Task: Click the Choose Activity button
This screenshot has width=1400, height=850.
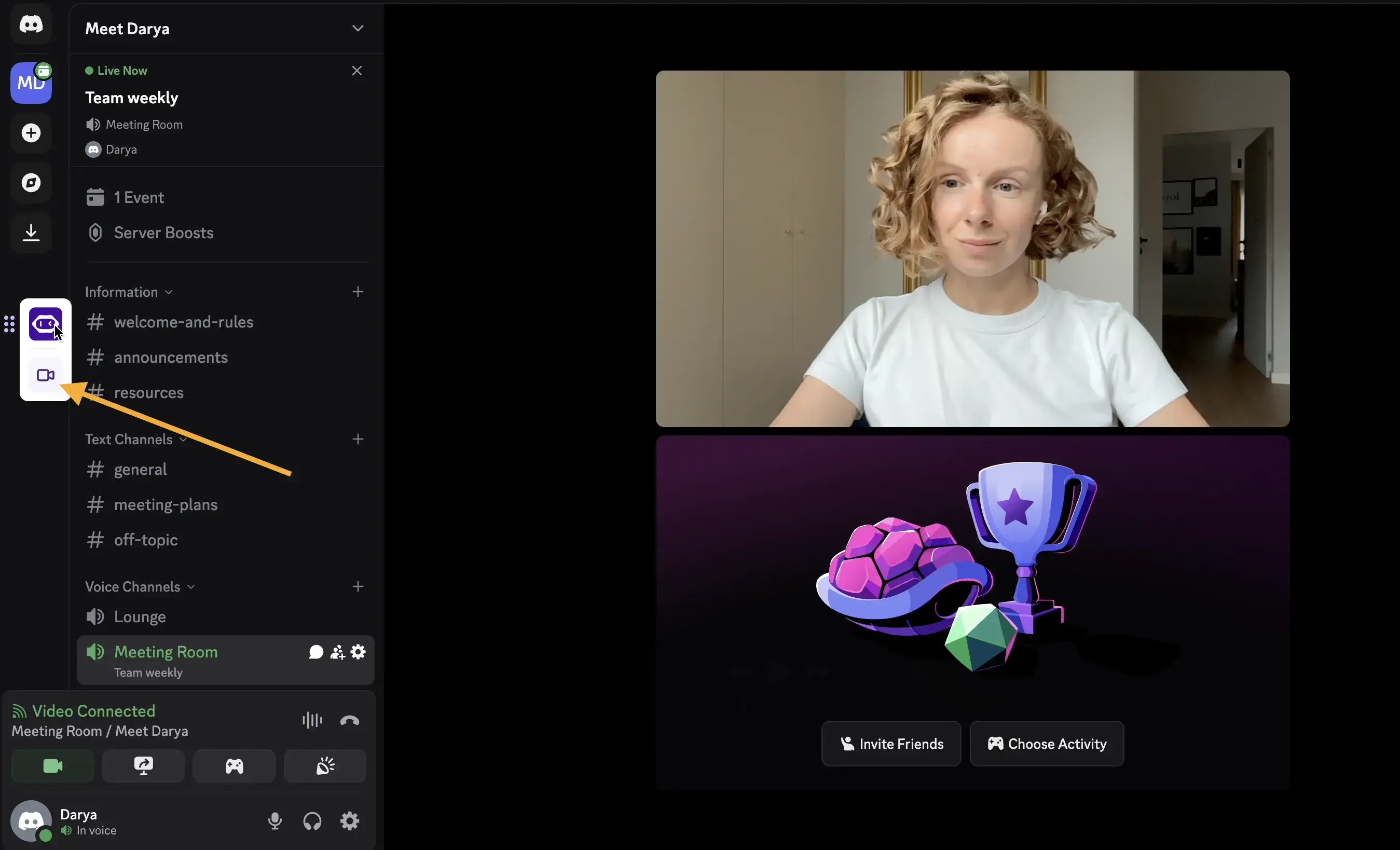Action: click(x=1047, y=744)
